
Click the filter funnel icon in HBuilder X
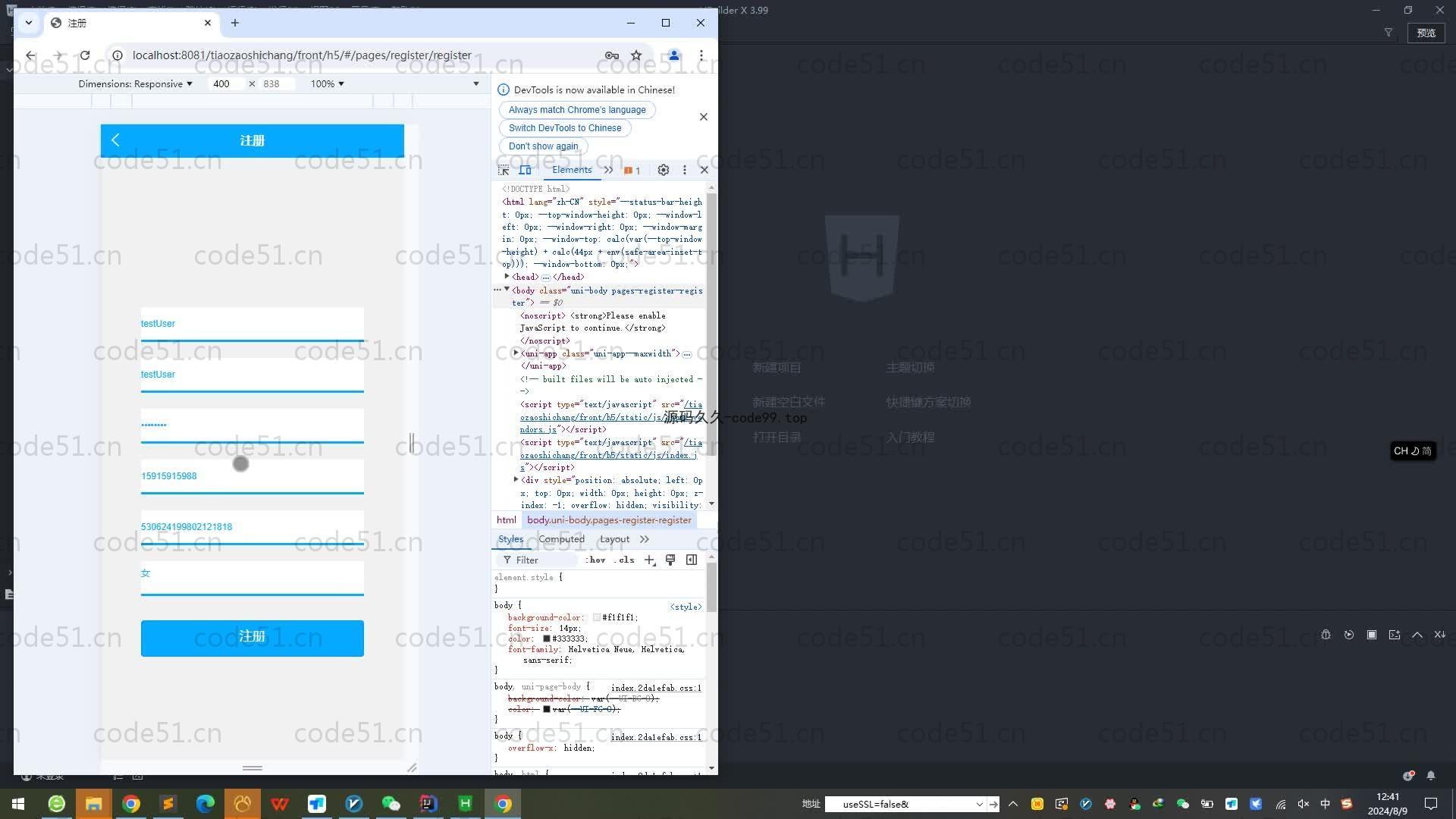click(1389, 33)
